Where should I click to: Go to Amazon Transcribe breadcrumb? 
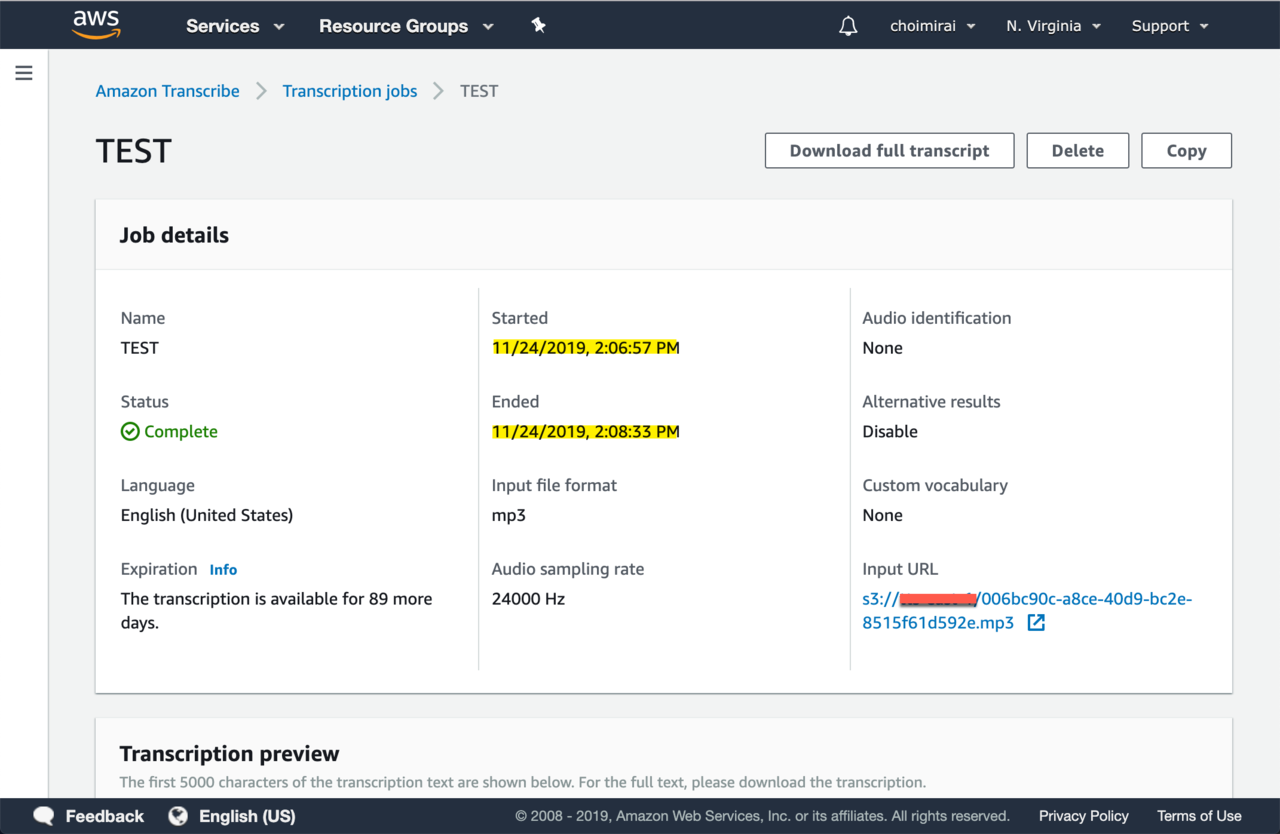click(167, 91)
